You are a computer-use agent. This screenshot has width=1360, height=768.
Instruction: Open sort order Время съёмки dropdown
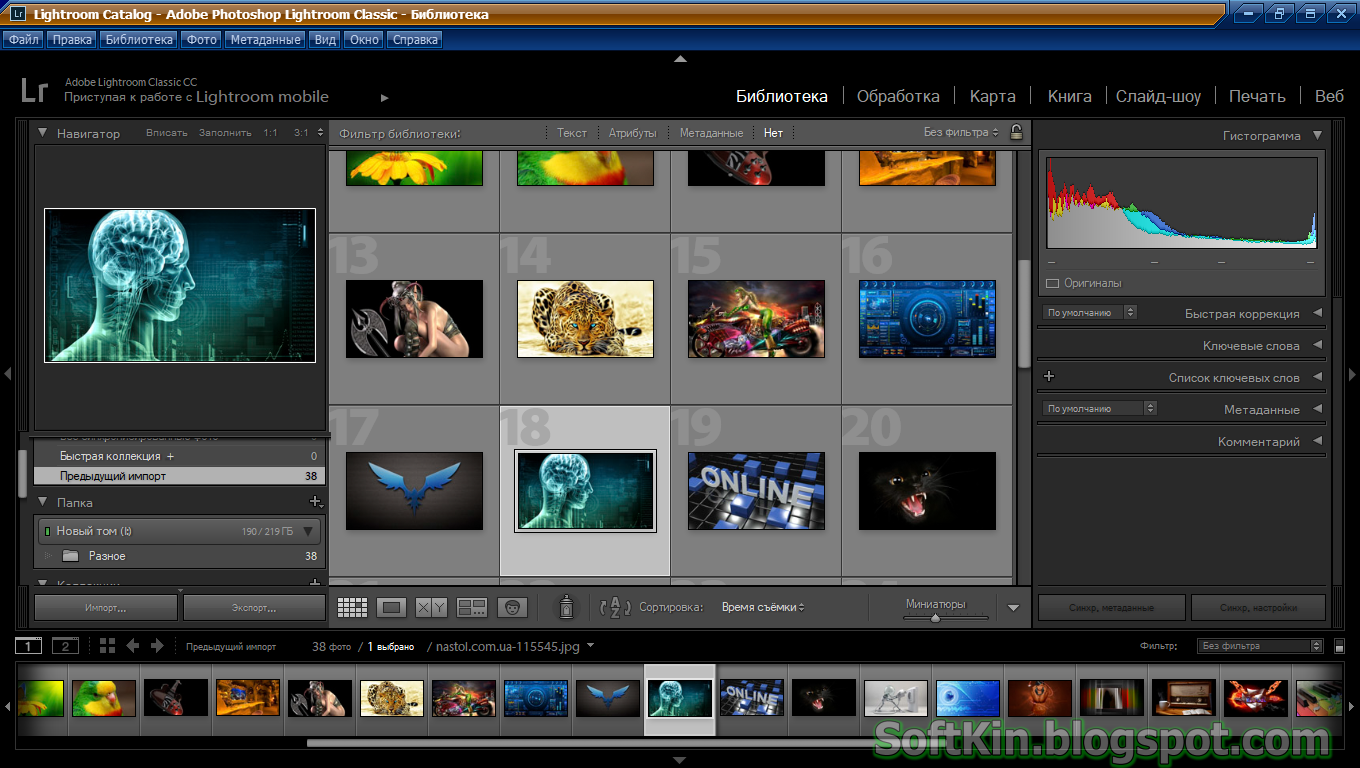pyautogui.click(x=763, y=607)
